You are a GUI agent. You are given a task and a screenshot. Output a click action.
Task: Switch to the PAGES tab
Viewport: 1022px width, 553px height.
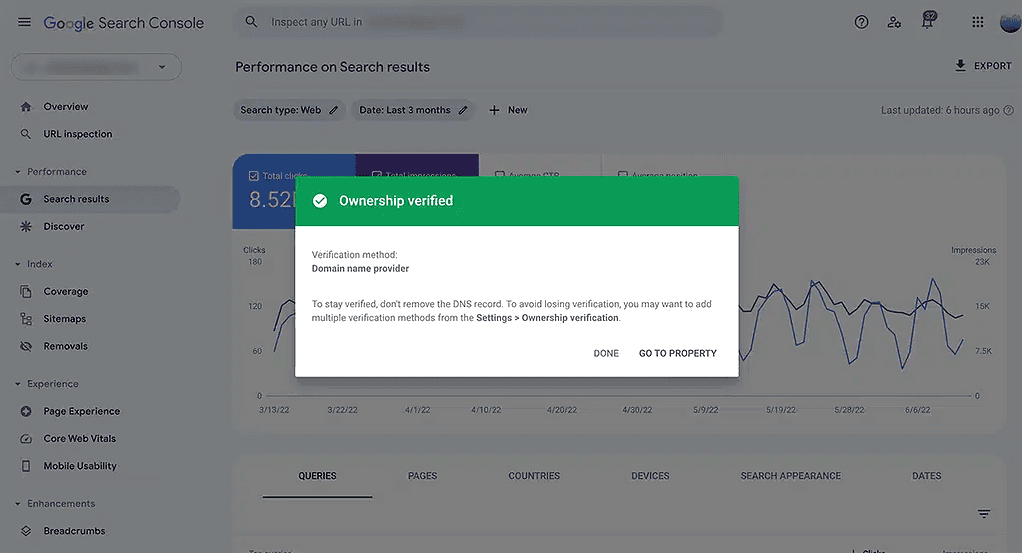click(x=422, y=476)
